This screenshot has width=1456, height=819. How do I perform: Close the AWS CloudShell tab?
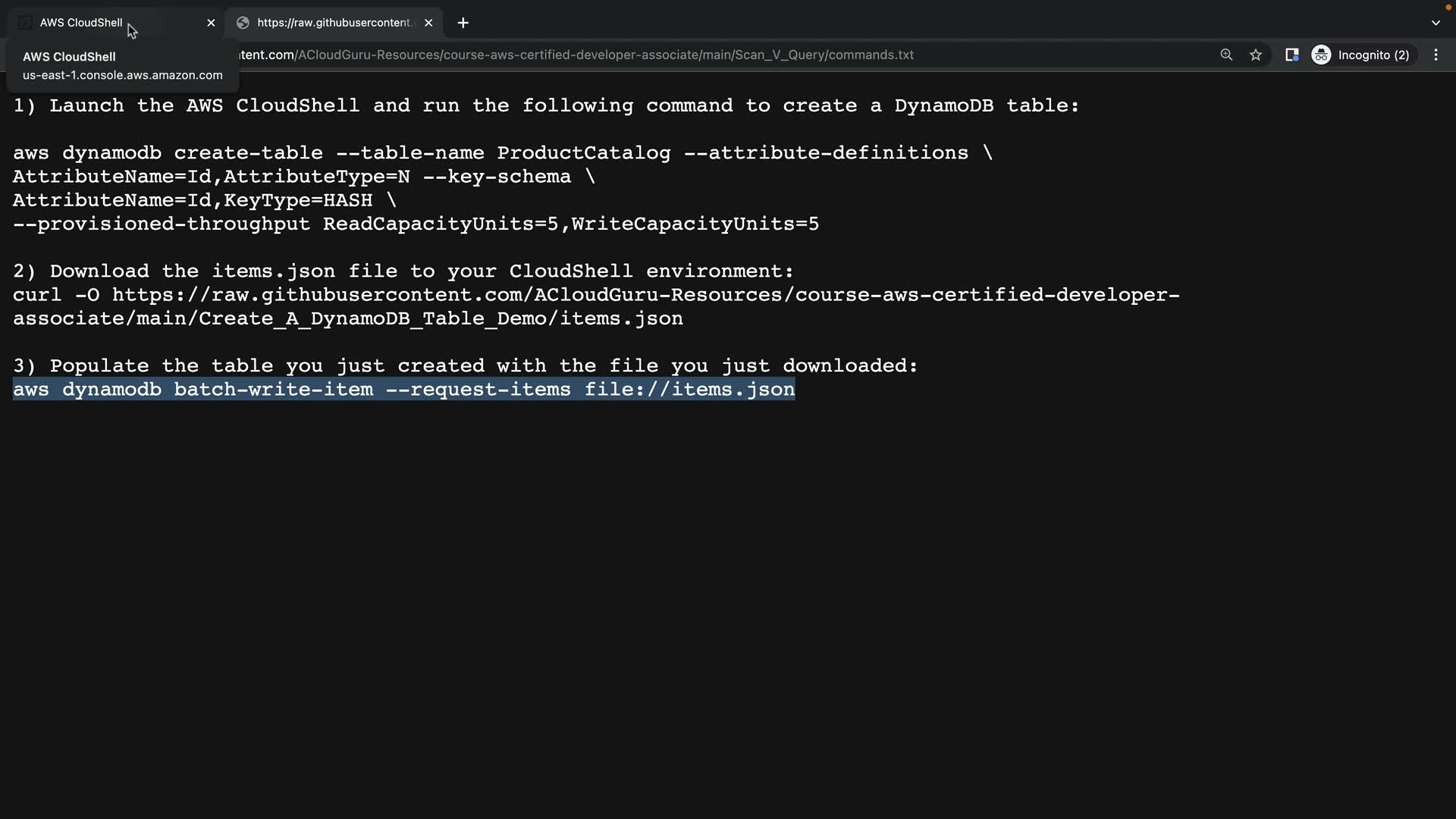211,23
